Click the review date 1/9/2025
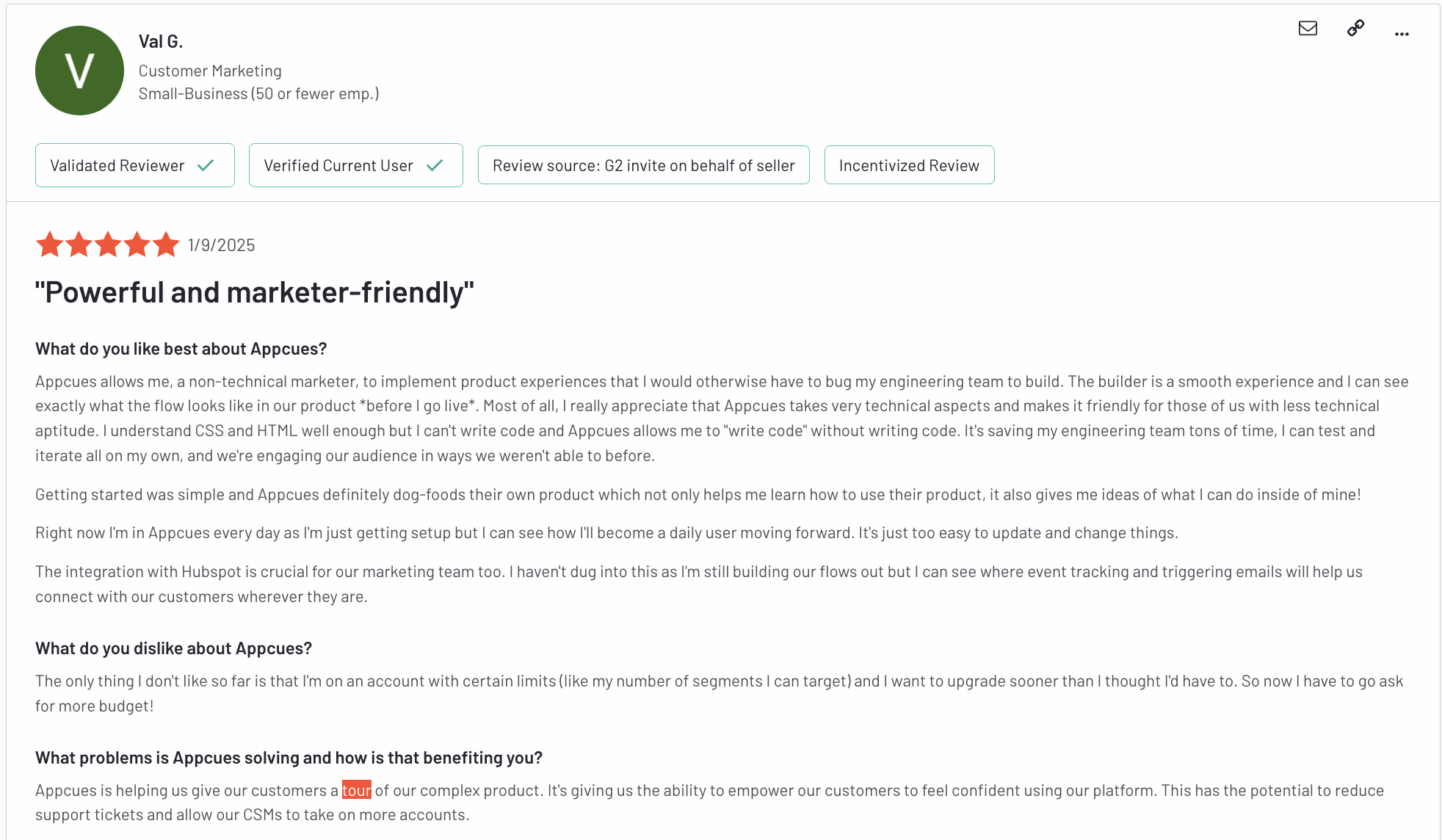This screenshot has width=1442, height=840. (221, 245)
